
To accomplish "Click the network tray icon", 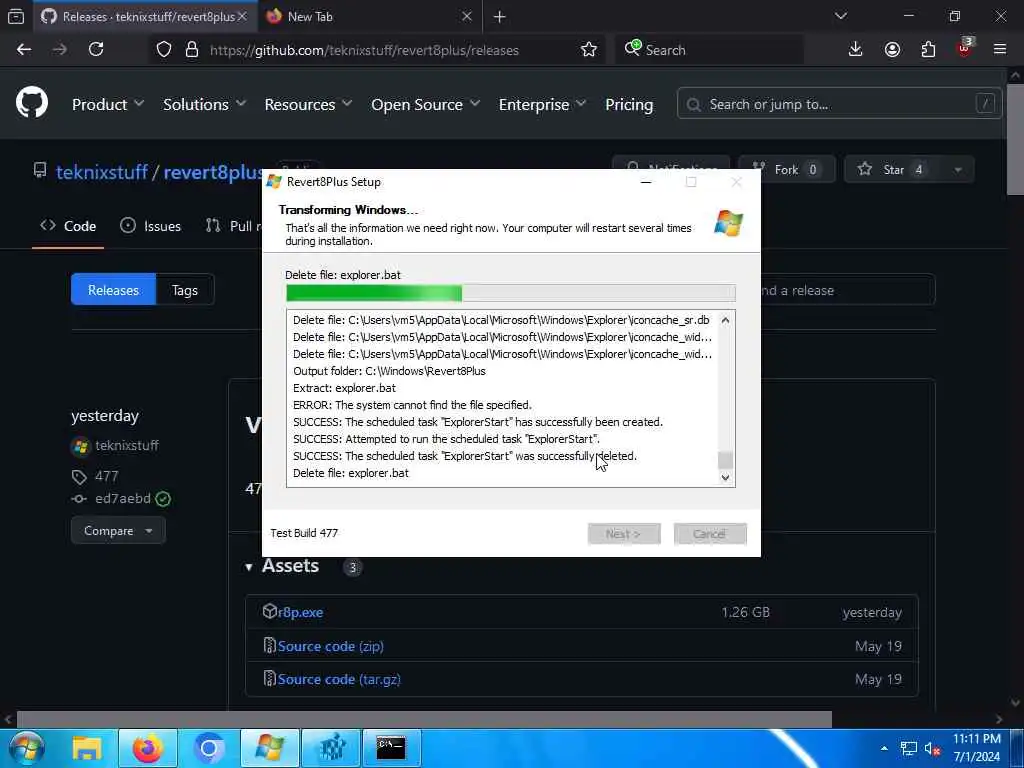I will pyautogui.click(x=908, y=749).
